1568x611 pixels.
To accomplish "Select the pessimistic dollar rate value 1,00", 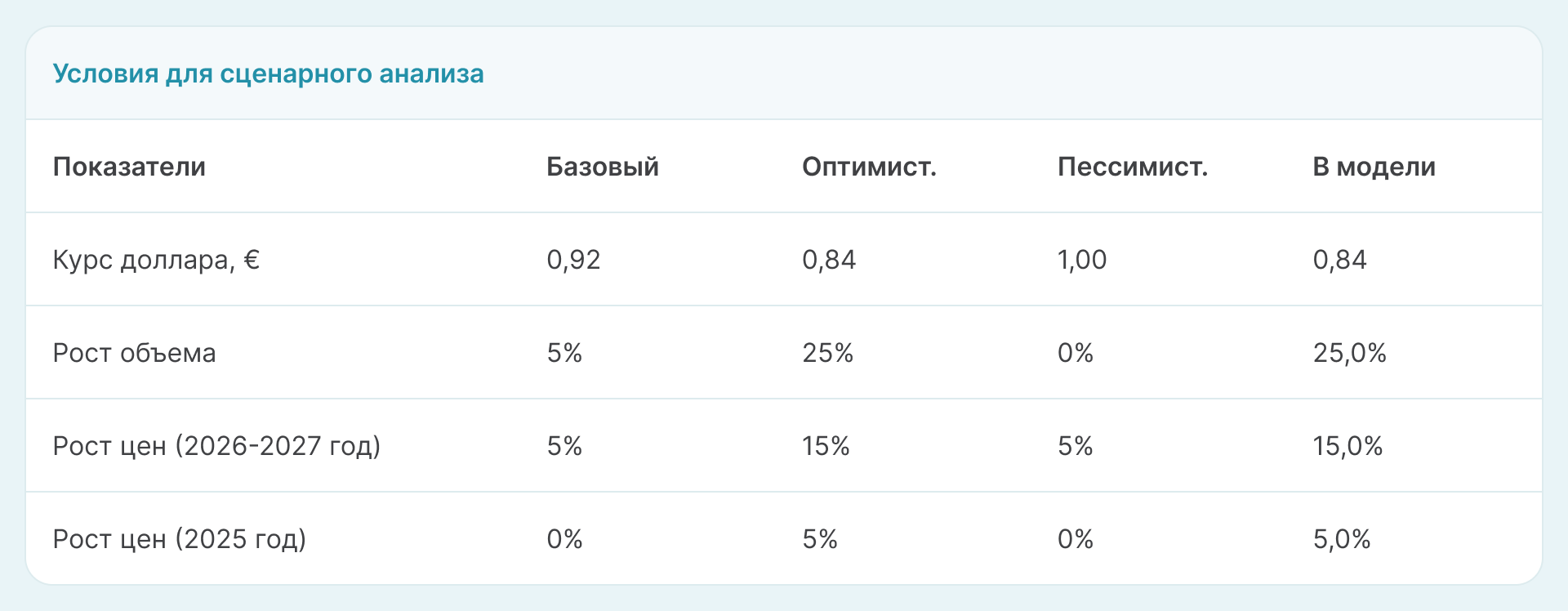I will pyautogui.click(x=1081, y=260).
